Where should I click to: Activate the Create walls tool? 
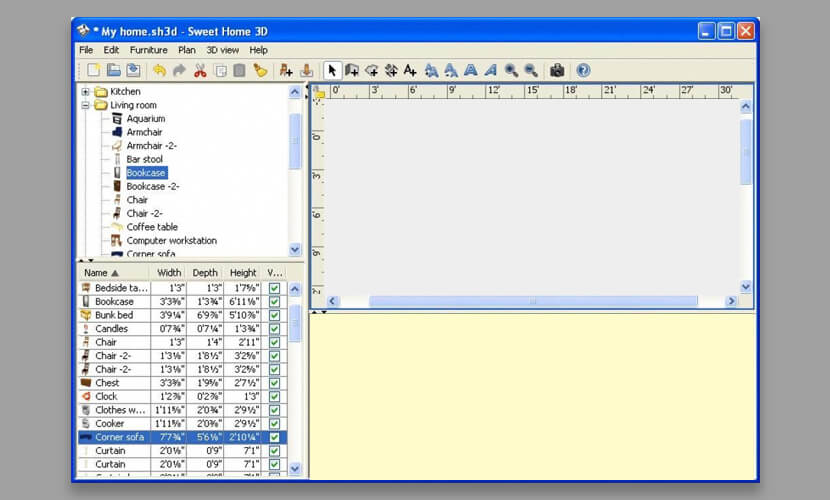[x=352, y=70]
